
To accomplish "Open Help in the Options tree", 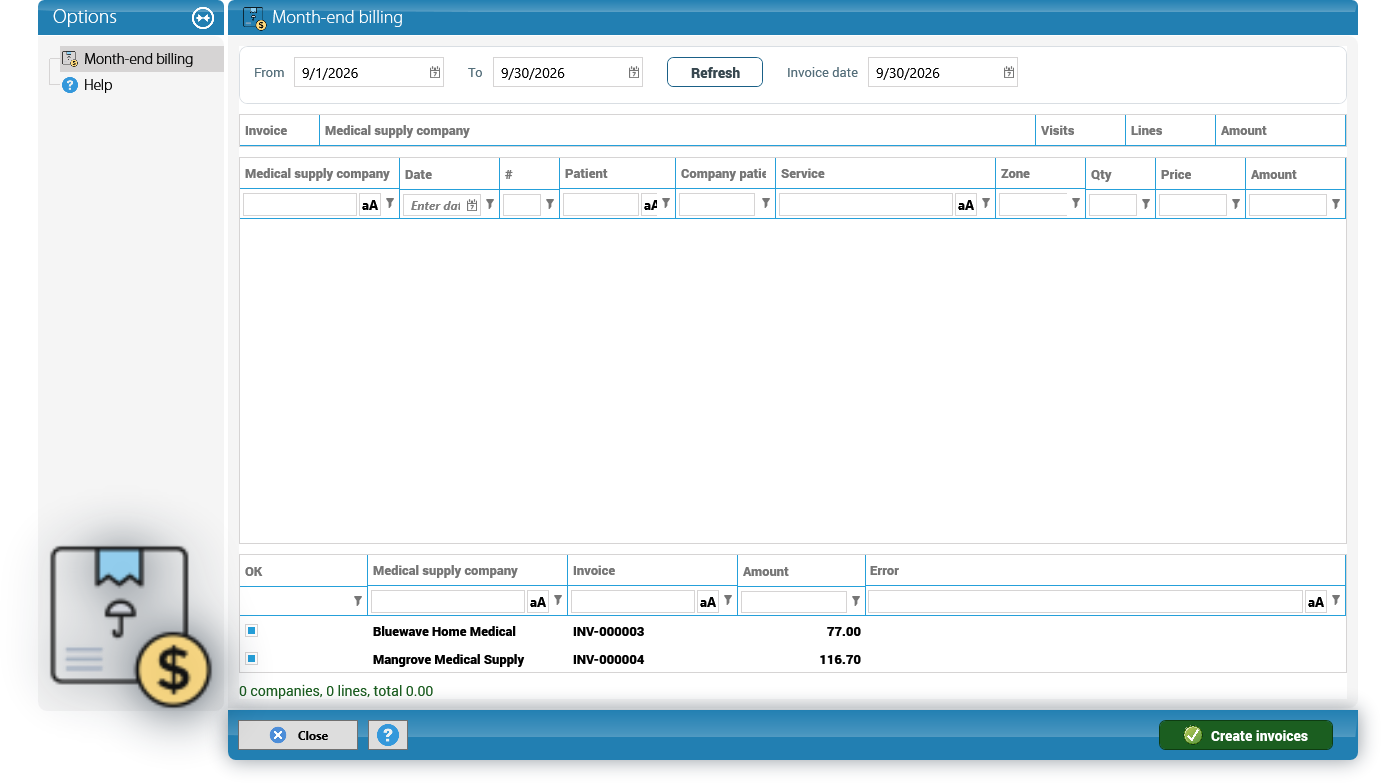I will pos(98,85).
